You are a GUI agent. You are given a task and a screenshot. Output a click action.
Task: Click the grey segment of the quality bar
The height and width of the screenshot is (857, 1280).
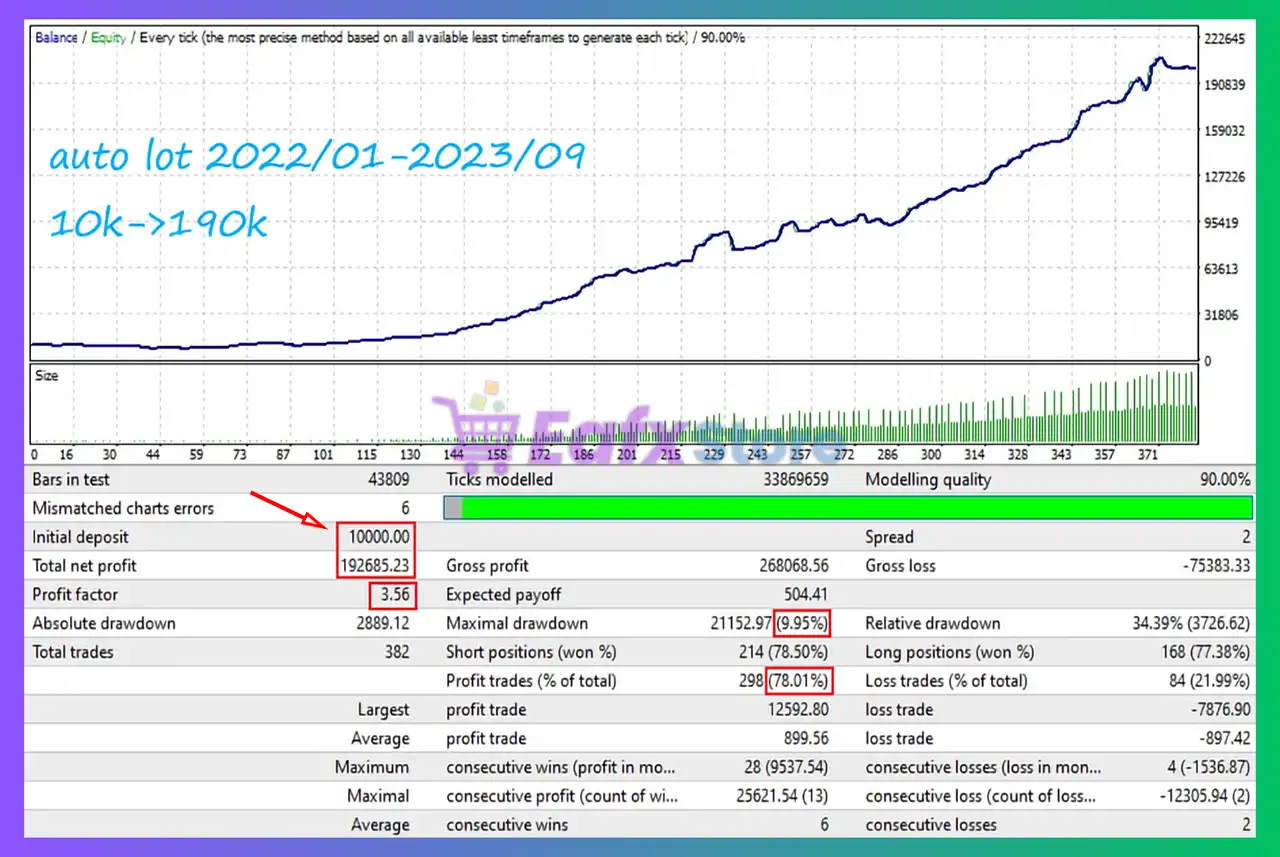coord(453,508)
